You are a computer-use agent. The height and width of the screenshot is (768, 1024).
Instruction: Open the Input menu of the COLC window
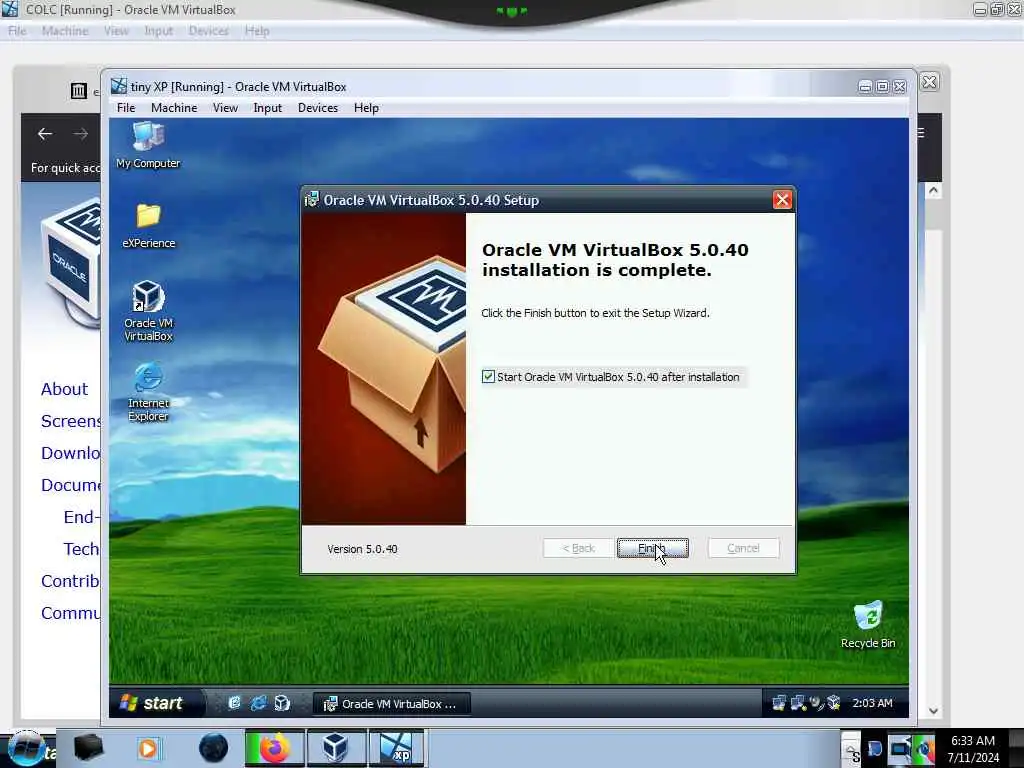coord(159,31)
